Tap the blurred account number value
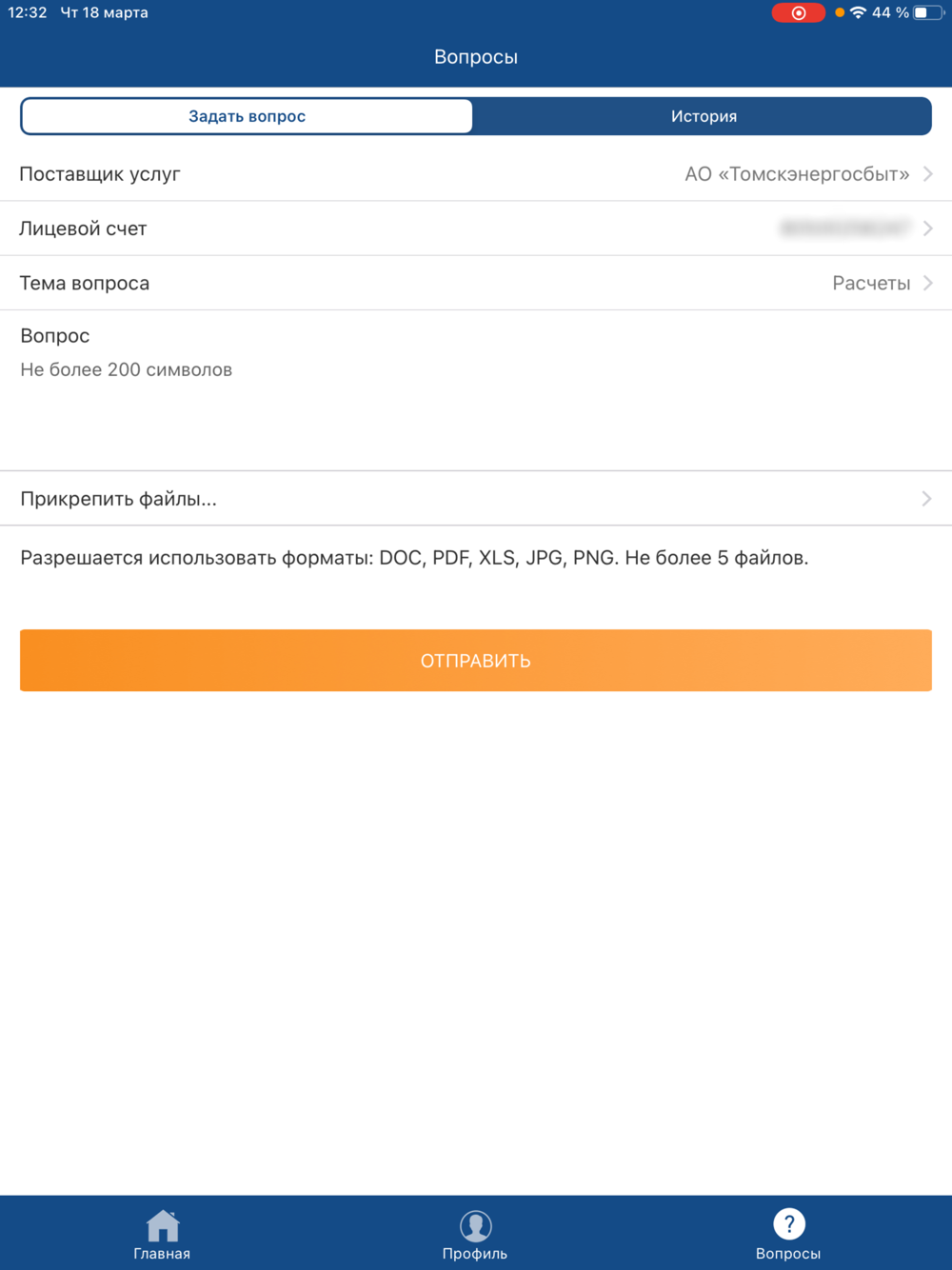Screen dimensions: 952x1270 pyautogui.click(x=845, y=228)
